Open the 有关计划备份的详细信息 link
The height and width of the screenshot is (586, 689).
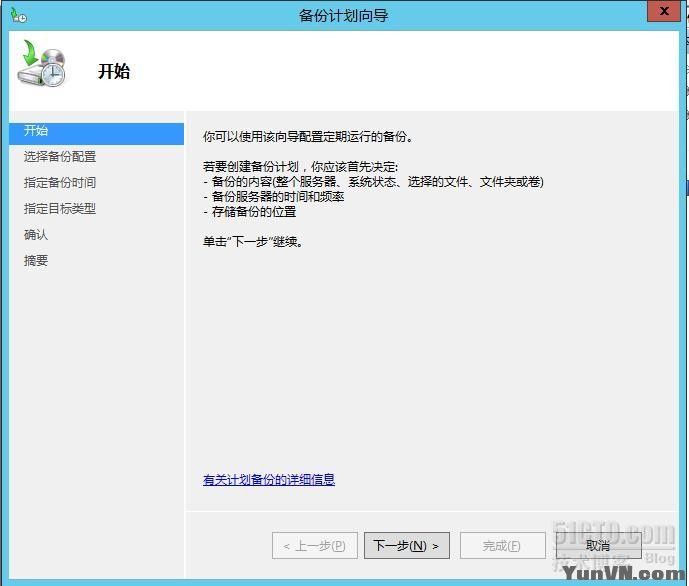tap(269, 479)
